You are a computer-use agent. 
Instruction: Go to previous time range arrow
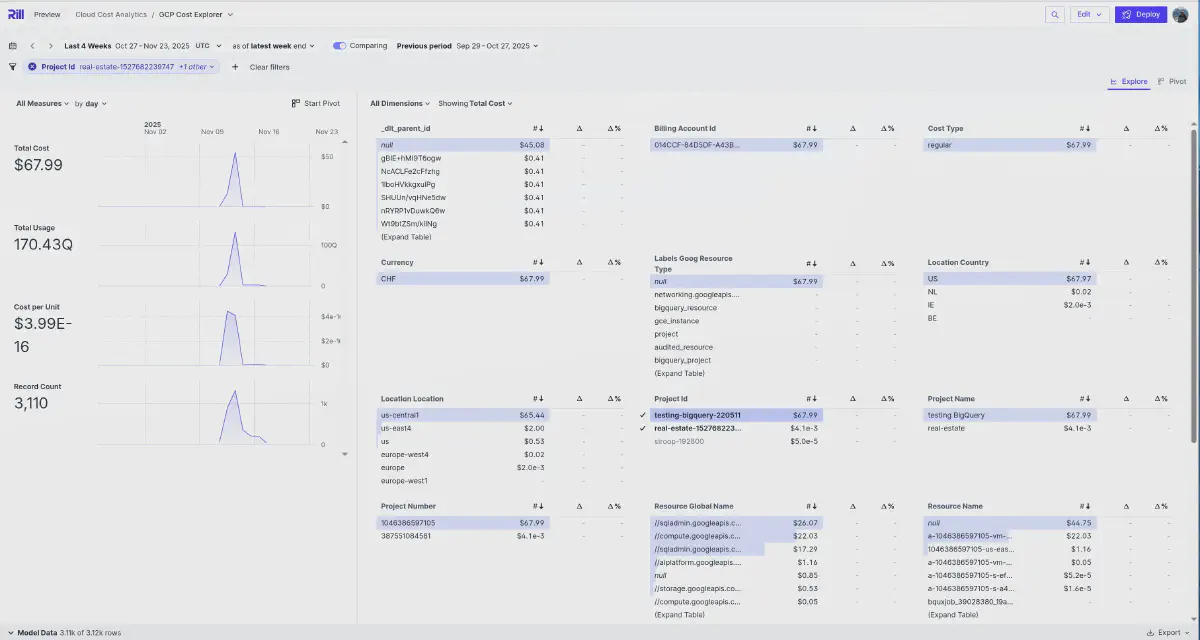(32, 46)
